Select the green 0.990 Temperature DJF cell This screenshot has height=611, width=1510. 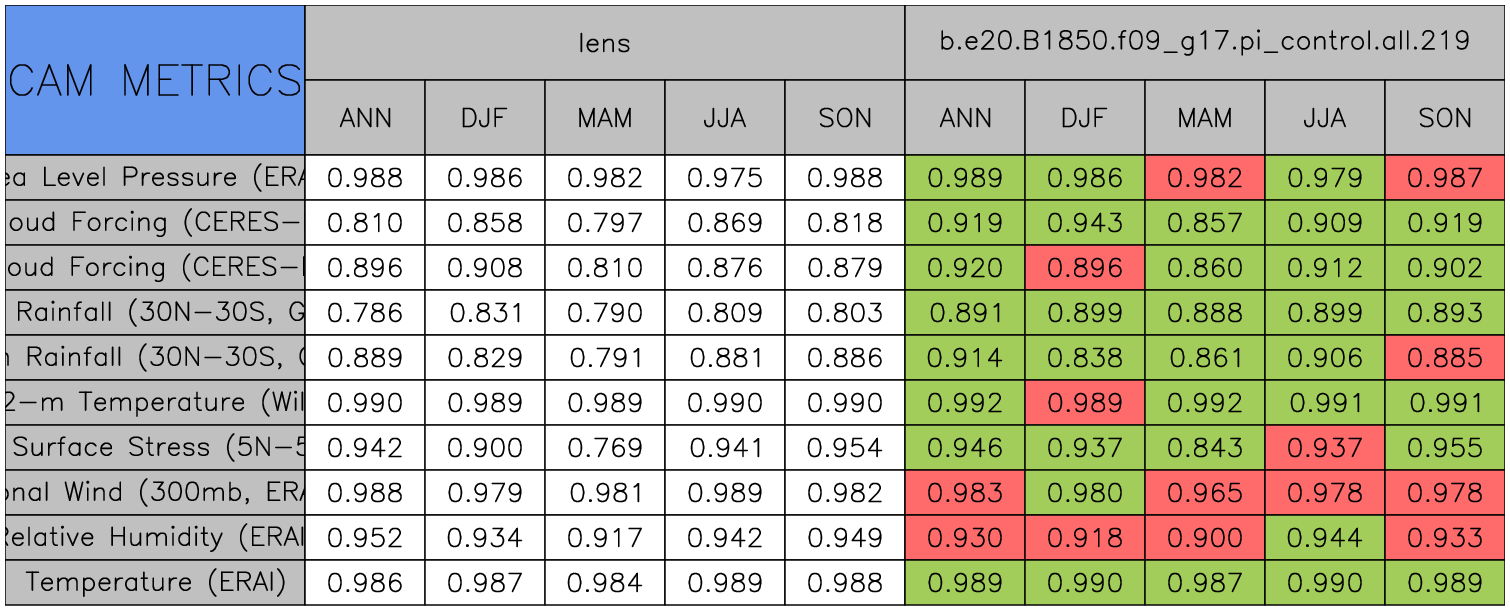1084,582
